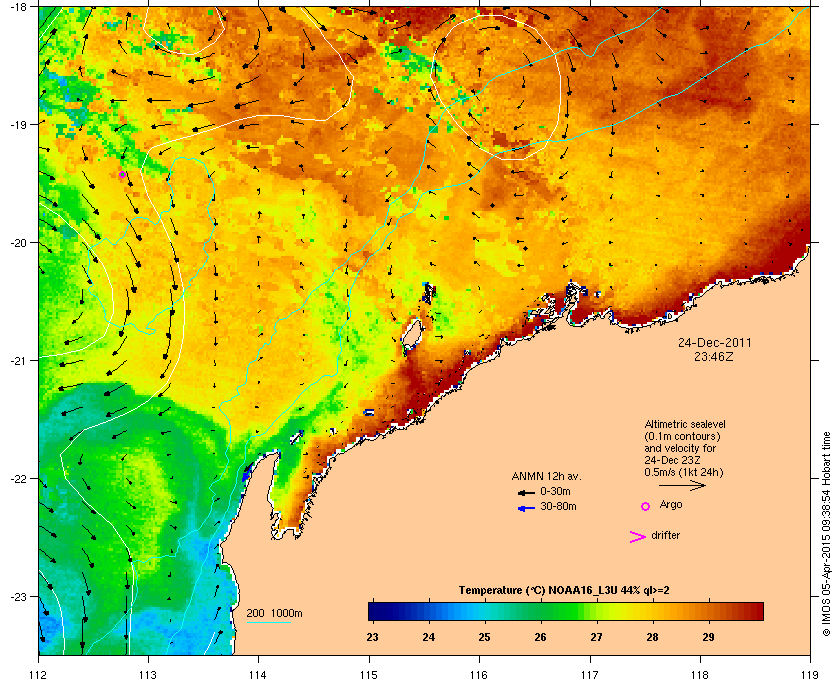840x680 pixels.
Task: Click the black 0-30m arrow legend symbol
Action: coord(526,492)
